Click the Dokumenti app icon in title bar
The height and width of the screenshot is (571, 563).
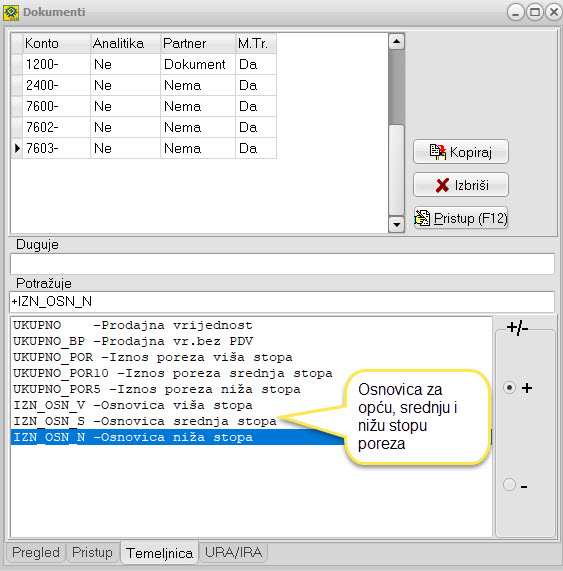(11, 12)
